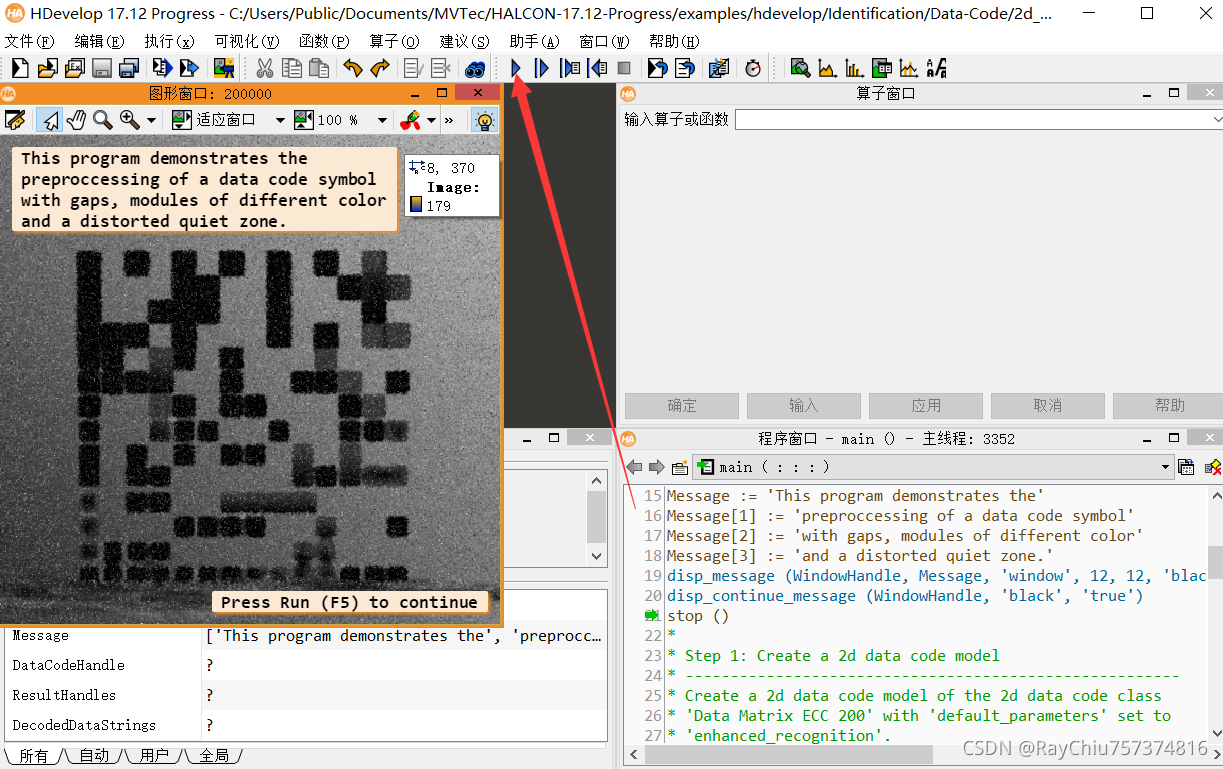This screenshot has height=769, width=1223.
Task: Select the ResultHandles variable row
Action: (x=305, y=695)
